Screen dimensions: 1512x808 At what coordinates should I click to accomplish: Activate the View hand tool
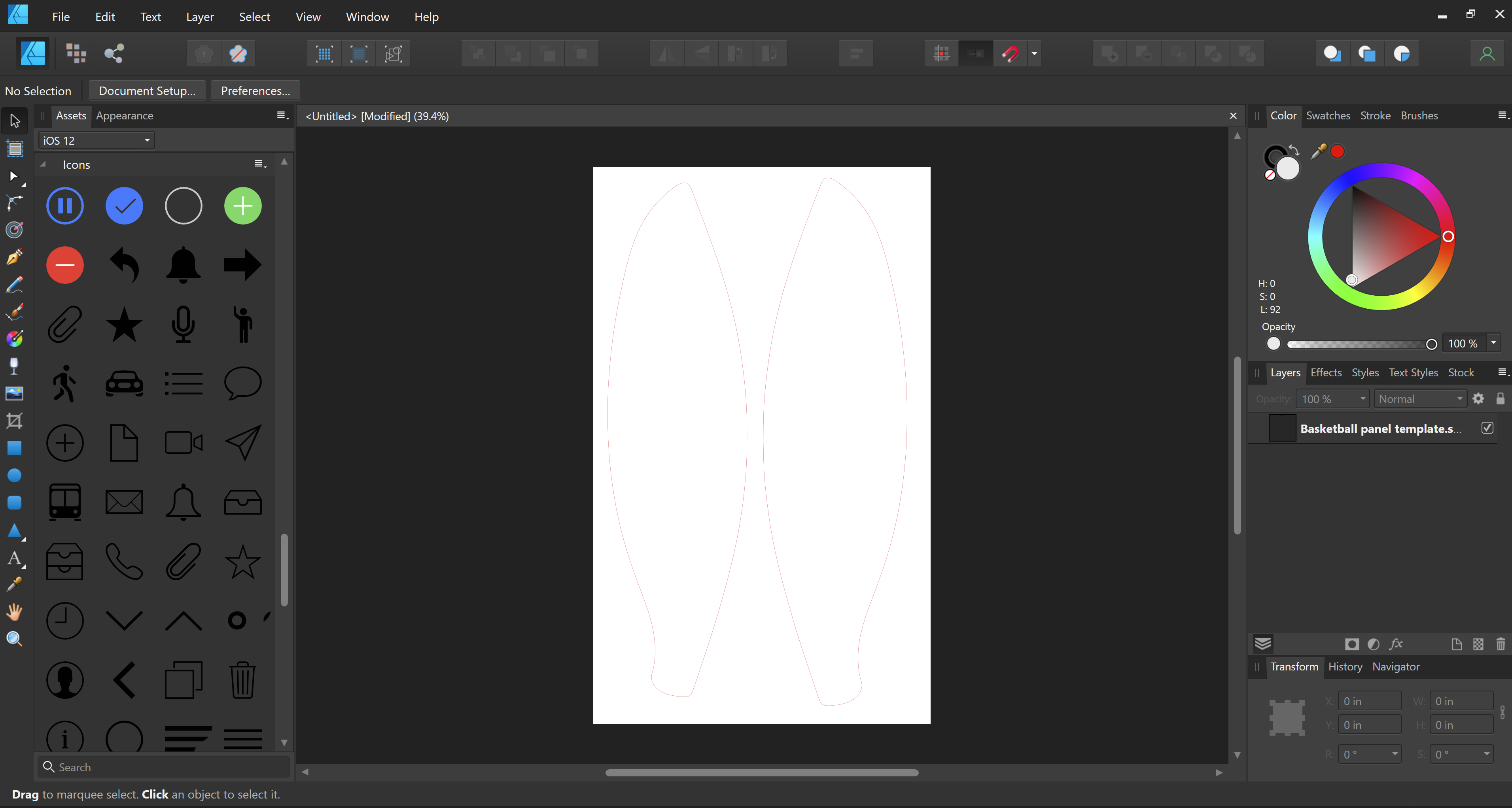[x=14, y=612]
